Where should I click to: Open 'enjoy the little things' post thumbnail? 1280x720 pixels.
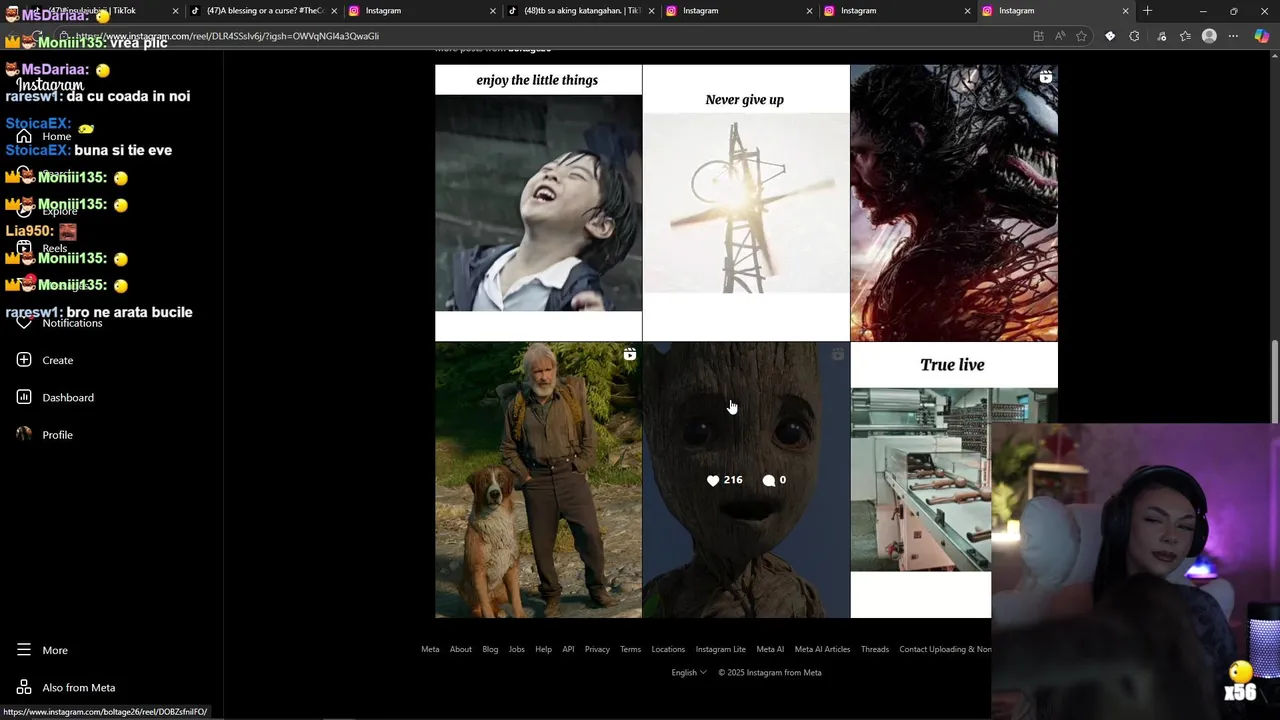point(538,203)
